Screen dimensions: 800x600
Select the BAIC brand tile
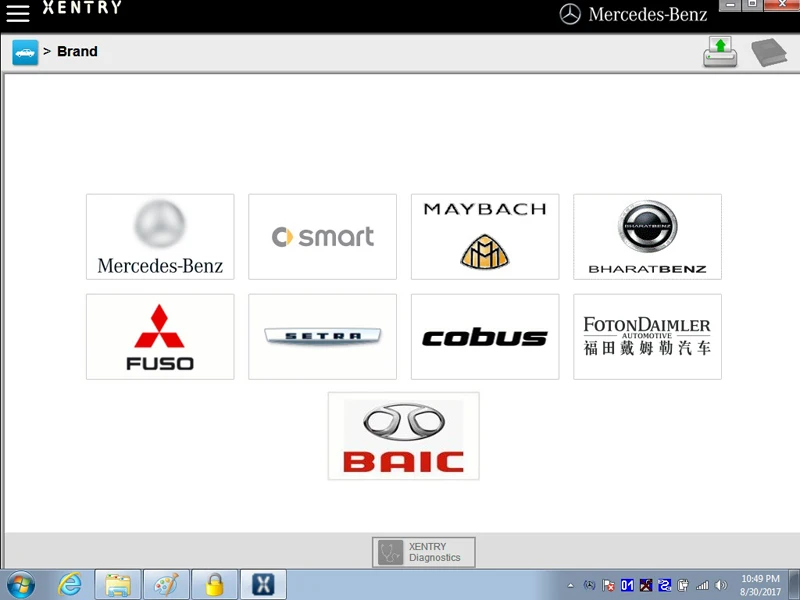tap(404, 436)
